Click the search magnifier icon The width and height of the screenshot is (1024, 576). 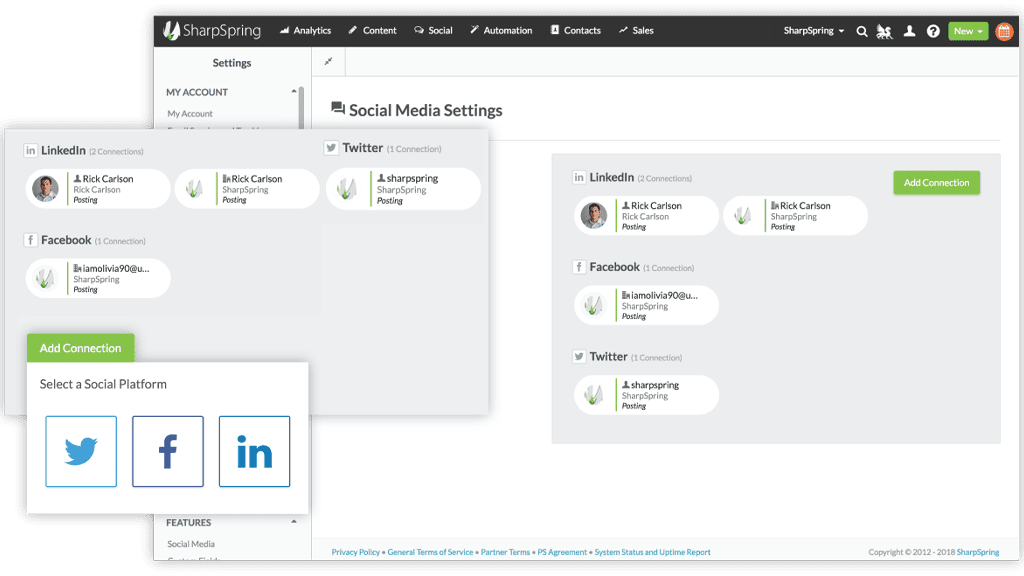point(862,31)
